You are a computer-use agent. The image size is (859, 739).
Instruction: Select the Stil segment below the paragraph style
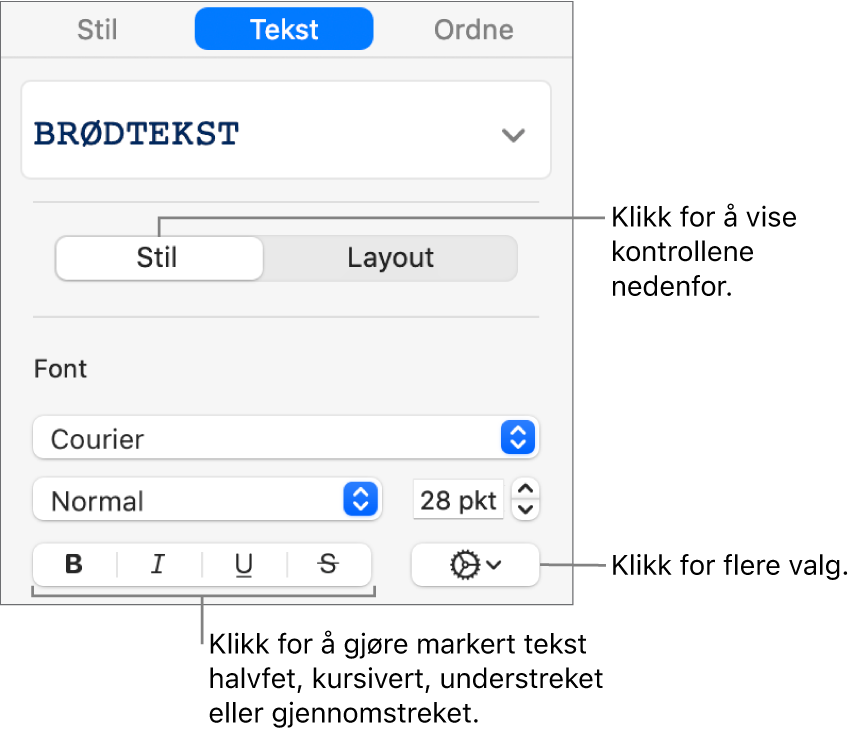coord(159,258)
